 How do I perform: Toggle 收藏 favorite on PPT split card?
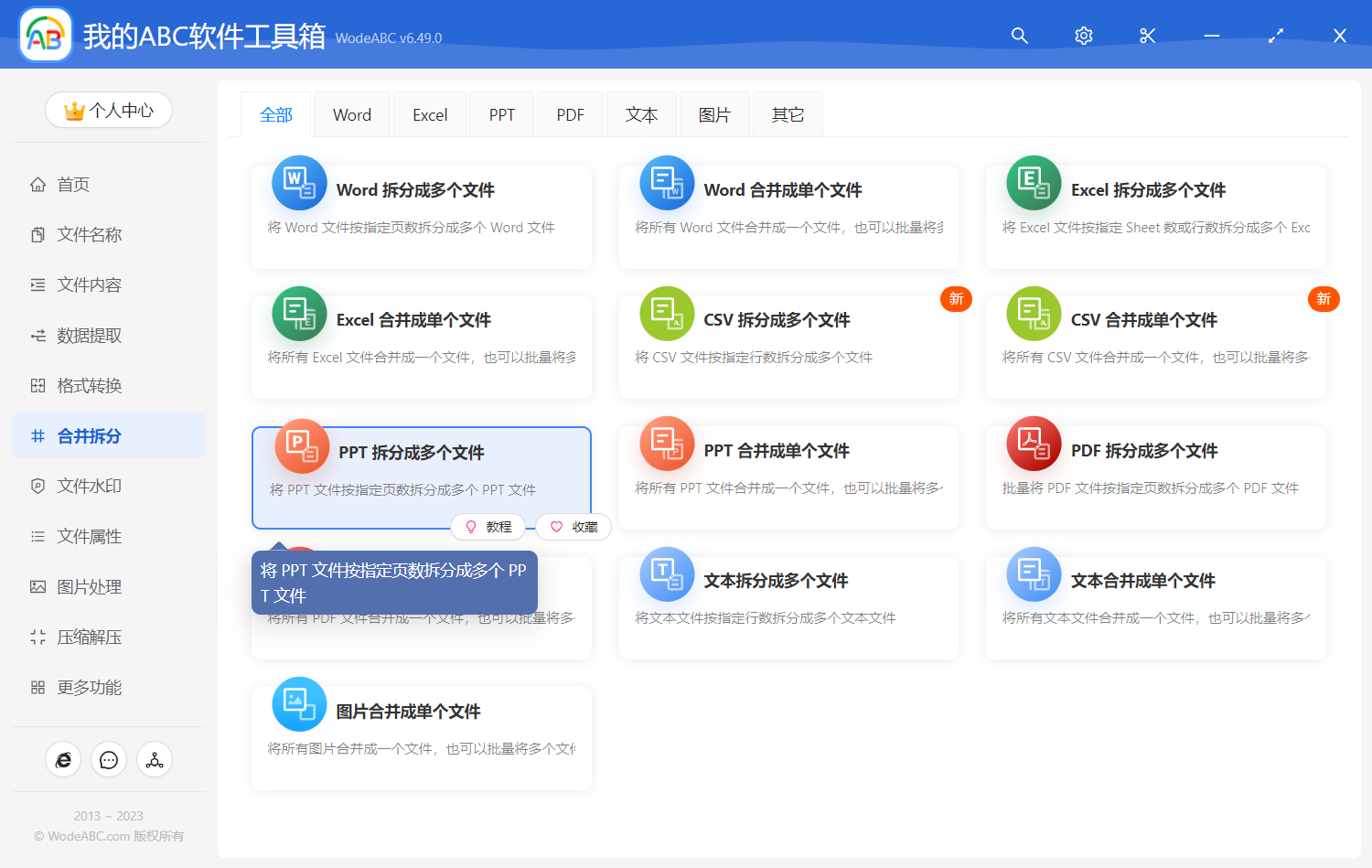coord(573,527)
